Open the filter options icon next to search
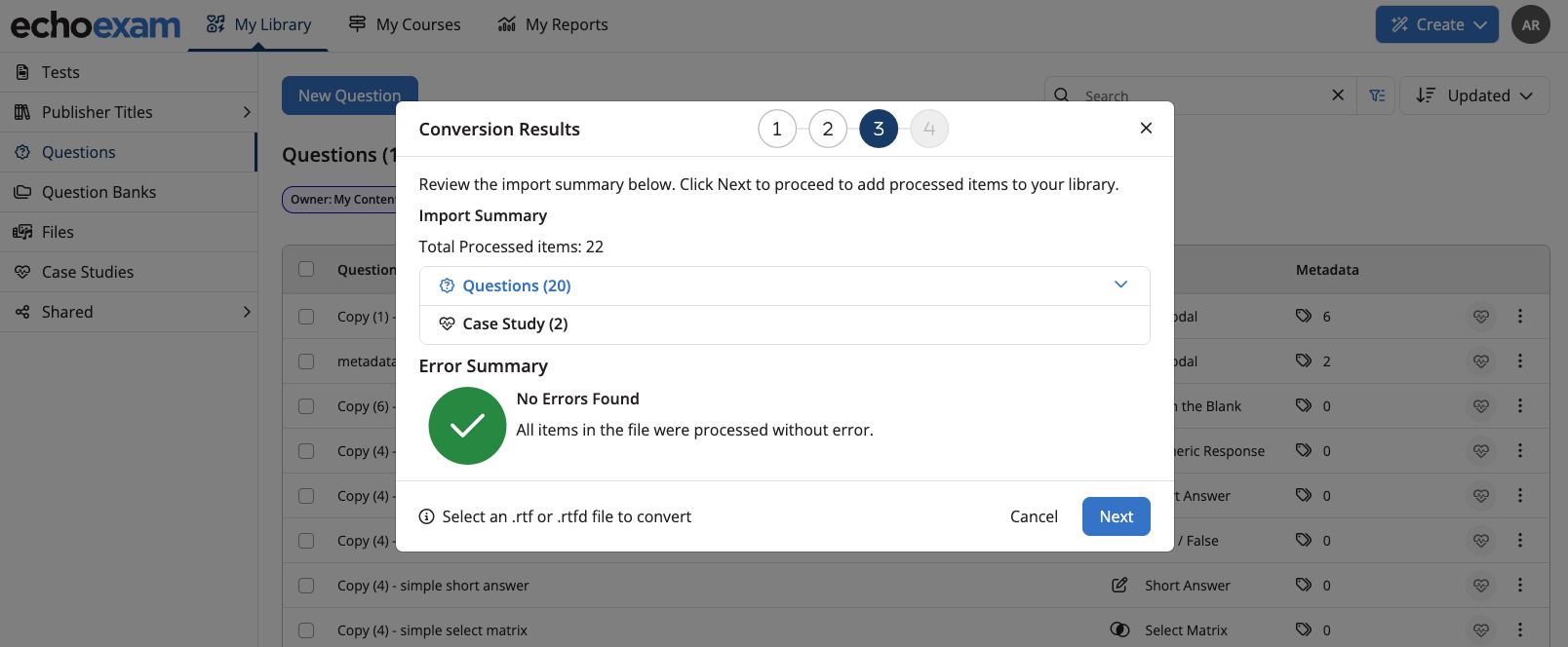 [x=1377, y=95]
